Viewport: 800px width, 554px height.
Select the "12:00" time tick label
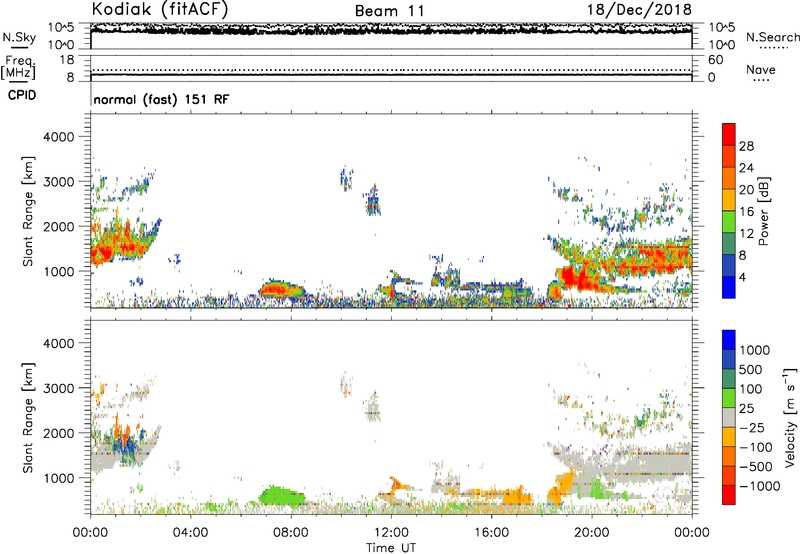tap(391, 533)
